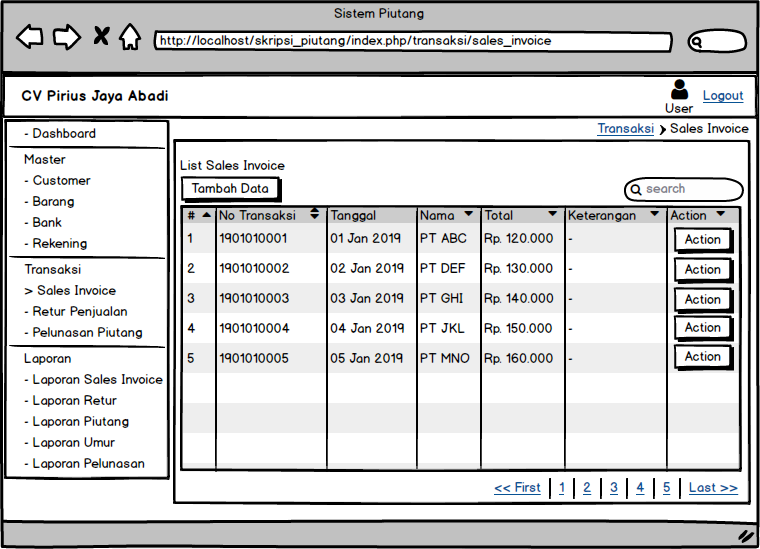Click the Transaksi section heading in sidebar
Viewport: 760px width, 549px height.
point(53,269)
